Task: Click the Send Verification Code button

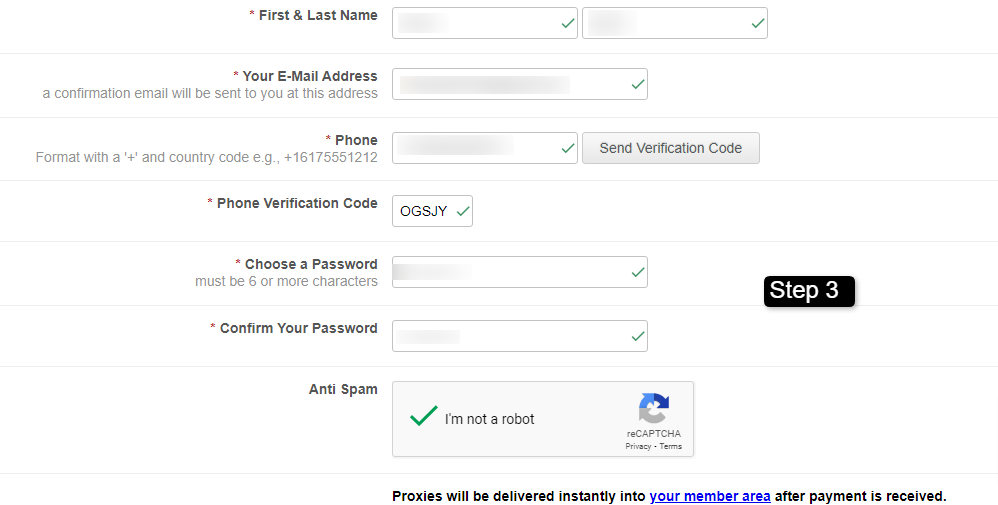Action: pos(670,148)
